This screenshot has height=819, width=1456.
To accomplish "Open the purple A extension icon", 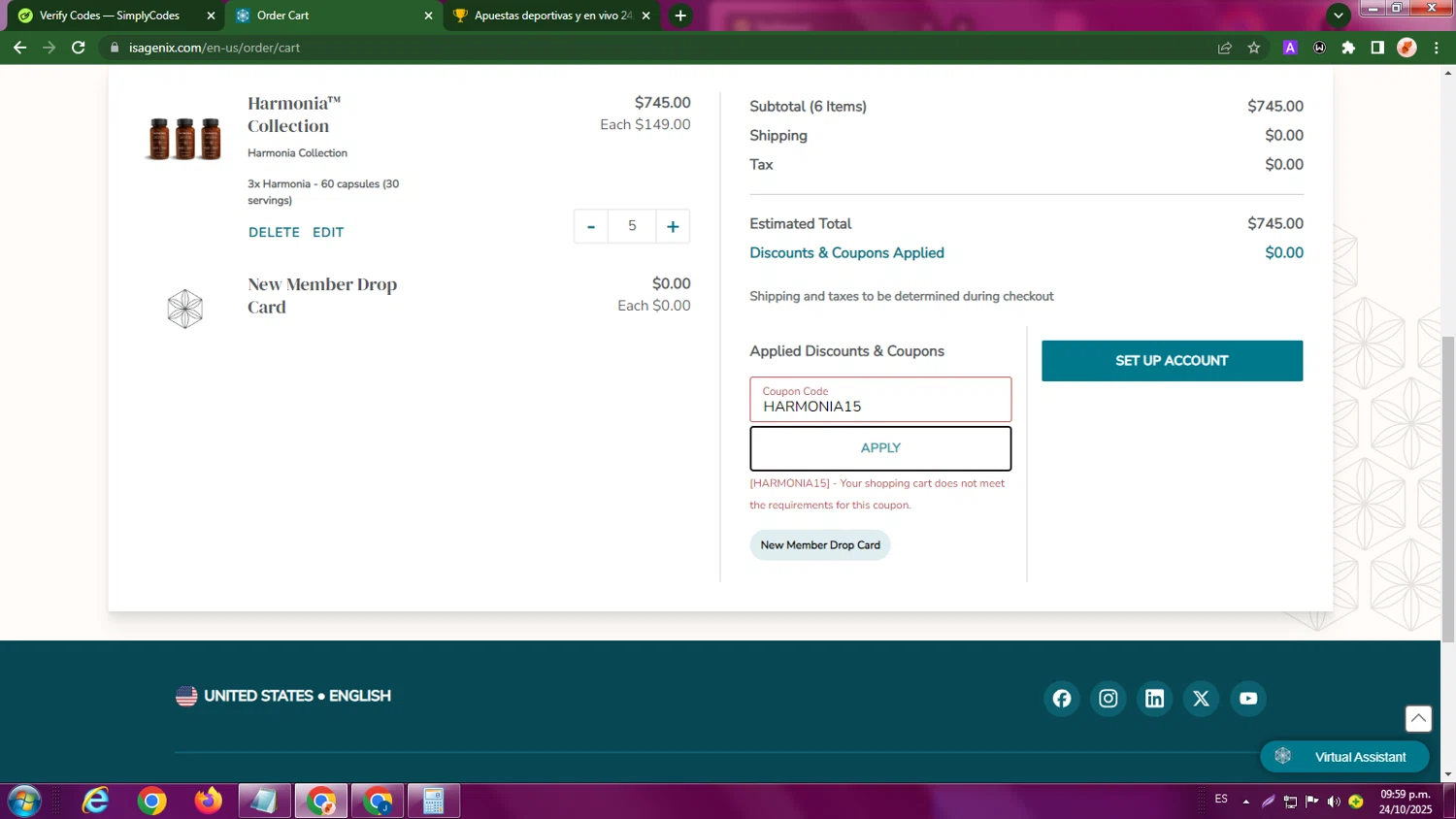I will tap(1290, 48).
